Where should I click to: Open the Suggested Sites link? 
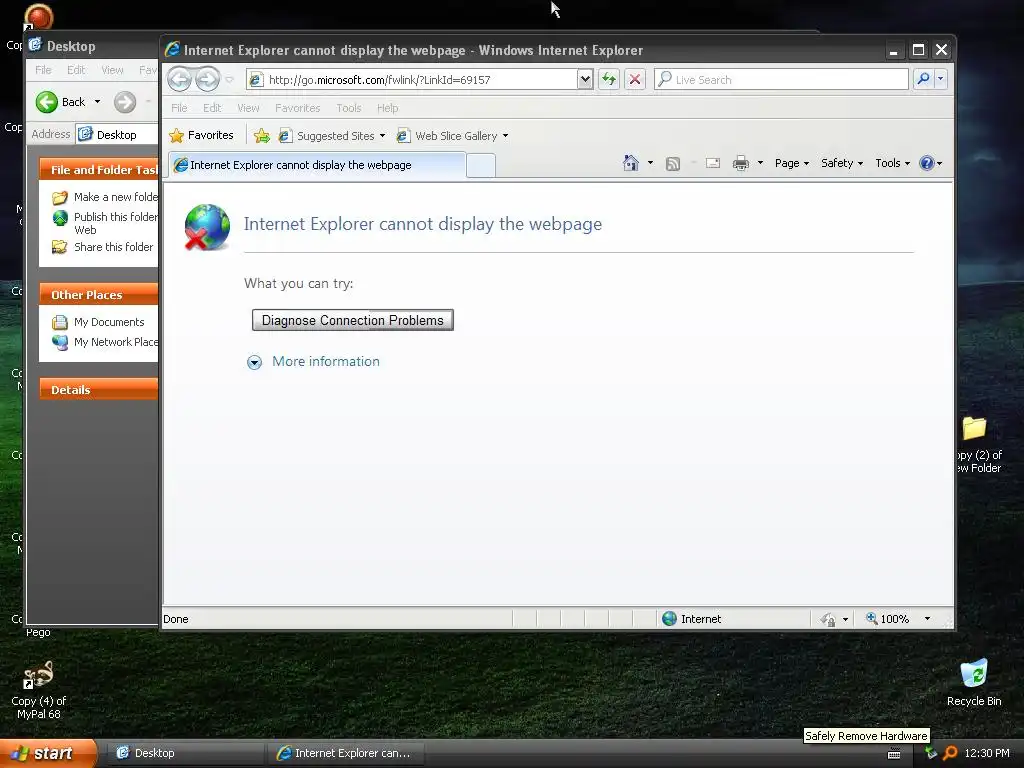pos(332,136)
